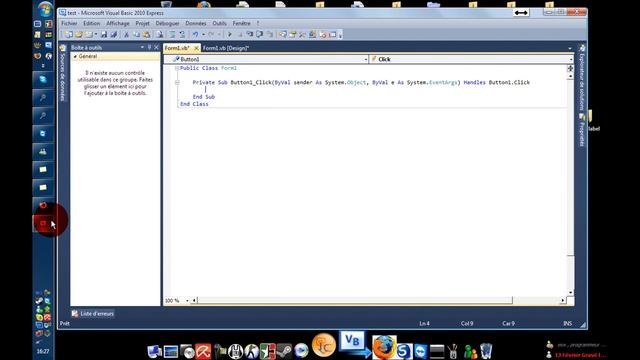Open the Undo history dropdown arrow
The width and height of the screenshot is (640, 360).
click(x=203, y=35)
